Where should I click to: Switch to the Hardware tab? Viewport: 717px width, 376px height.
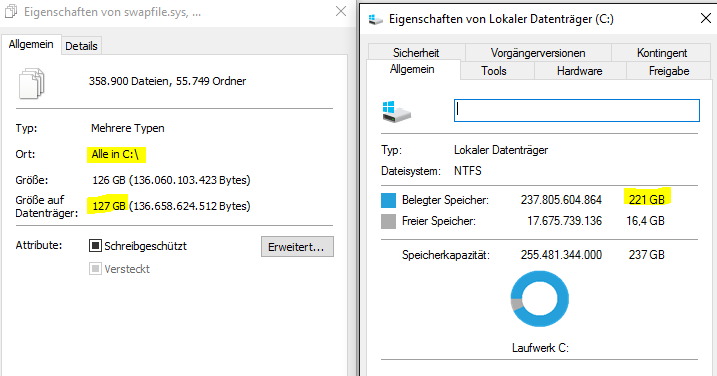click(x=579, y=71)
